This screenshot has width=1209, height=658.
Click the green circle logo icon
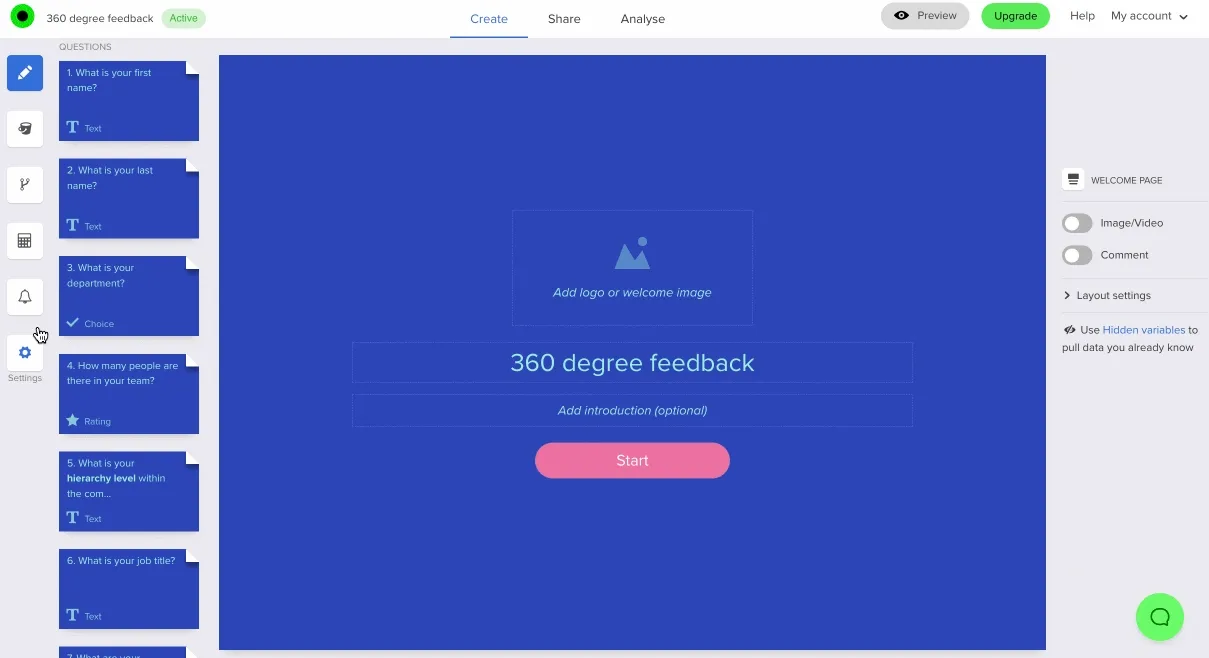tap(22, 16)
